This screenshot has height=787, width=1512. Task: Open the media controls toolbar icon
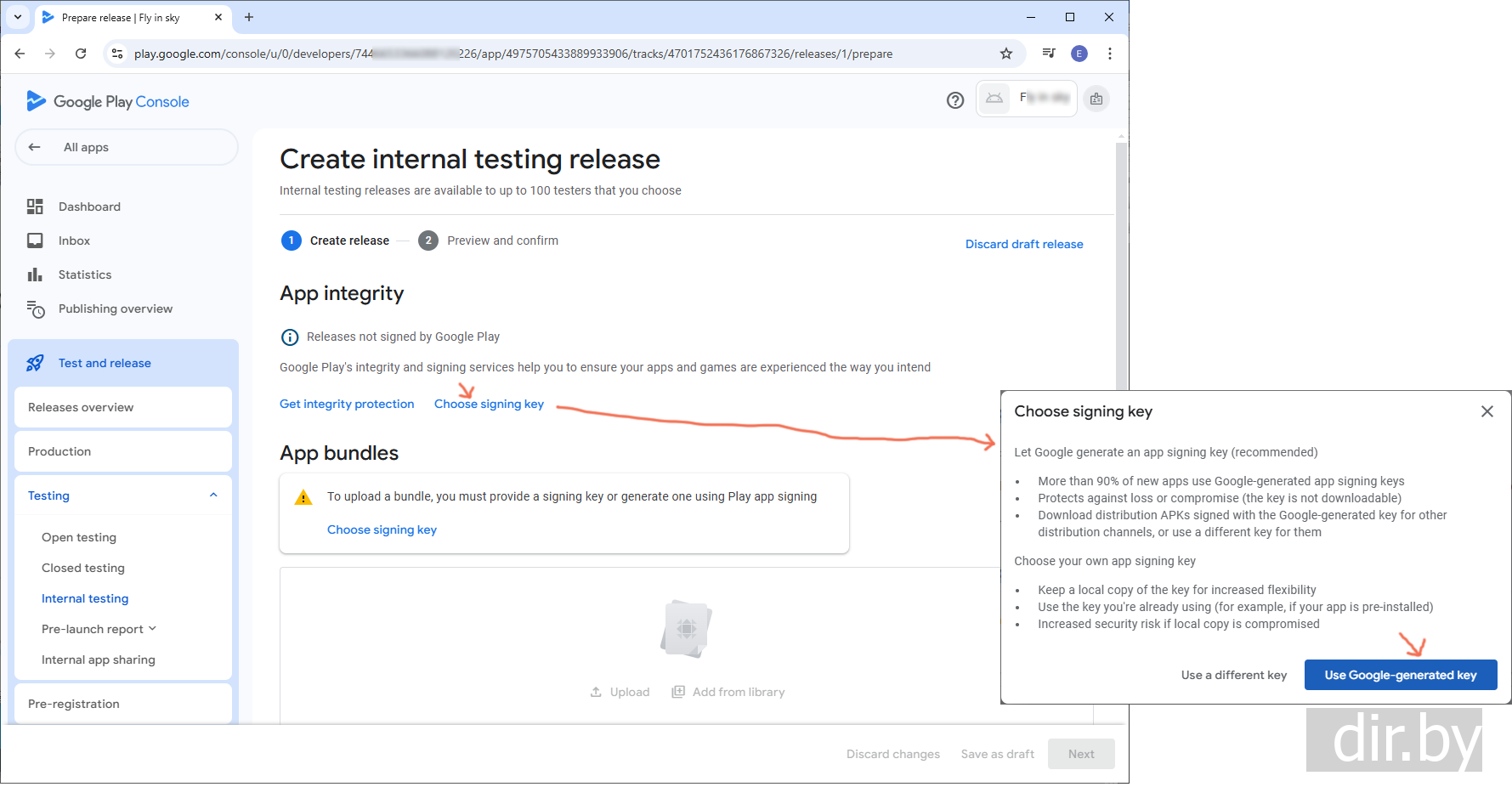click(1049, 54)
